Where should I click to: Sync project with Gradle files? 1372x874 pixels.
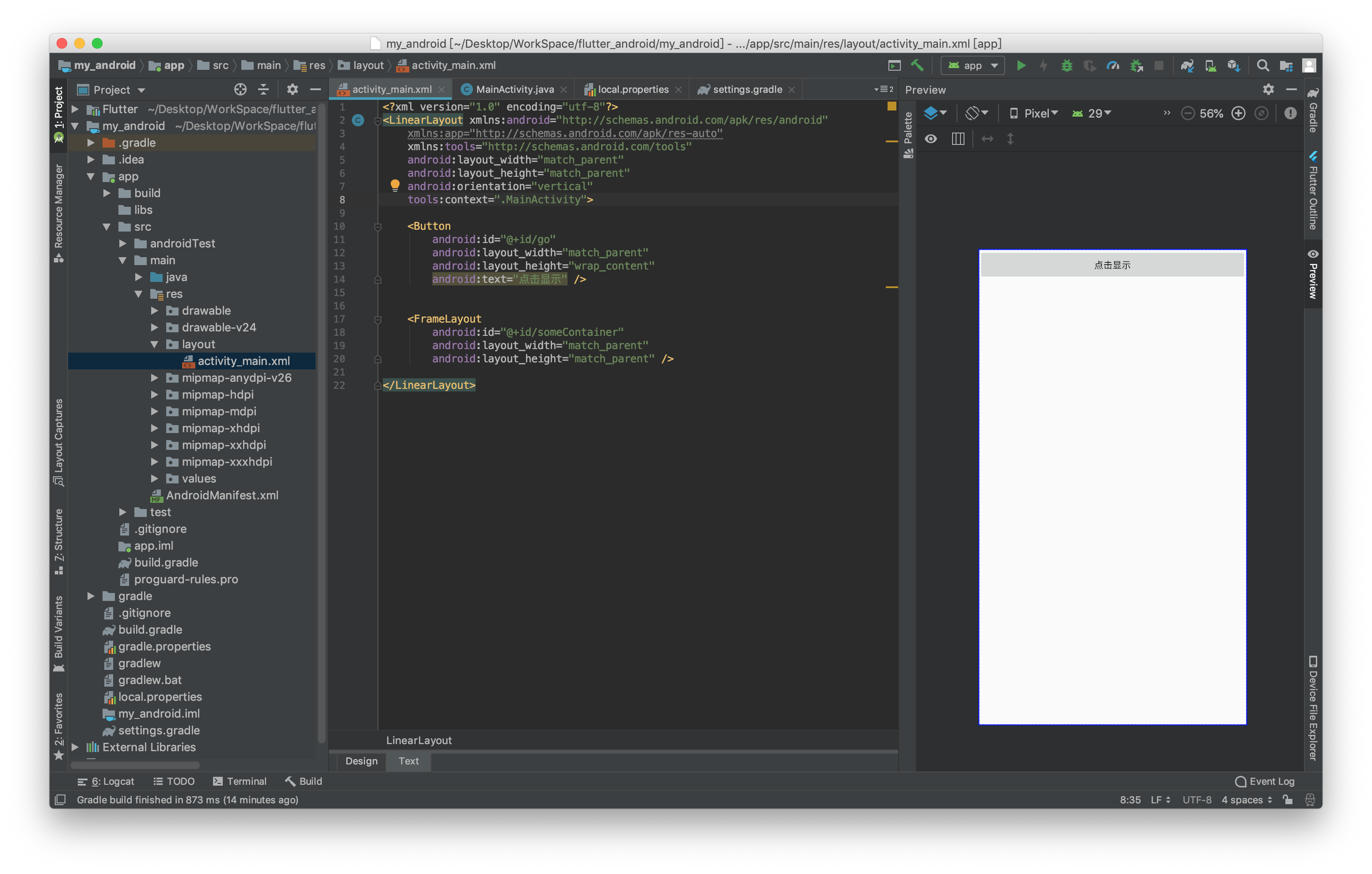tap(1187, 65)
